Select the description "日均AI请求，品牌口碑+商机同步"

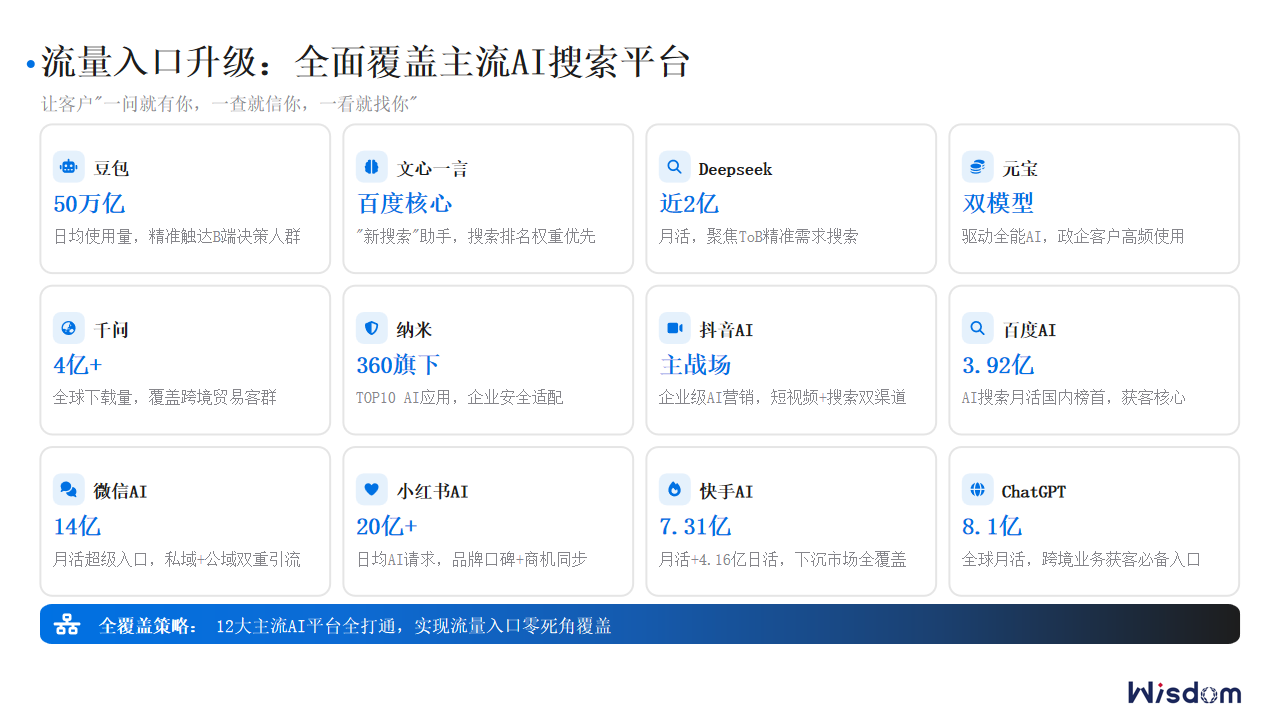pyautogui.click(x=472, y=560)
